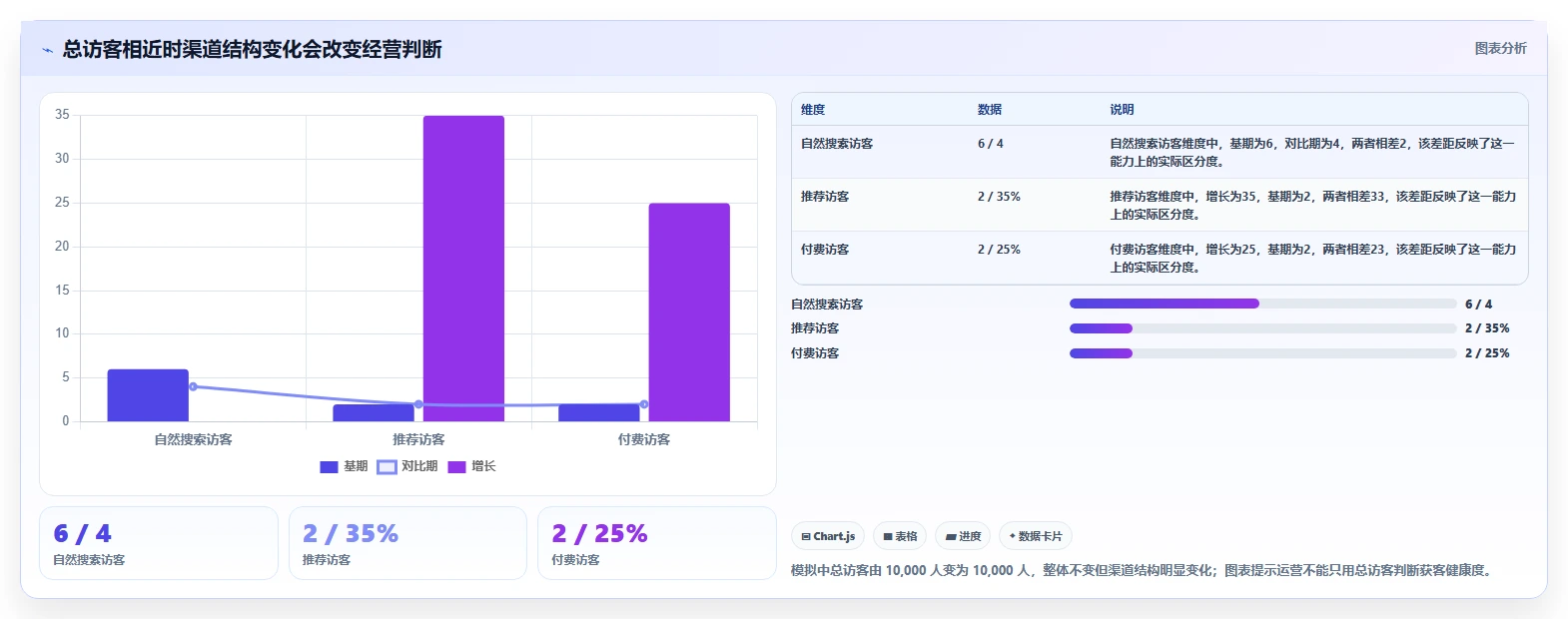Click the '2 / 25%' value right of the progress bar
This screenshot has height=619, width=1568.
point(1487,353)
